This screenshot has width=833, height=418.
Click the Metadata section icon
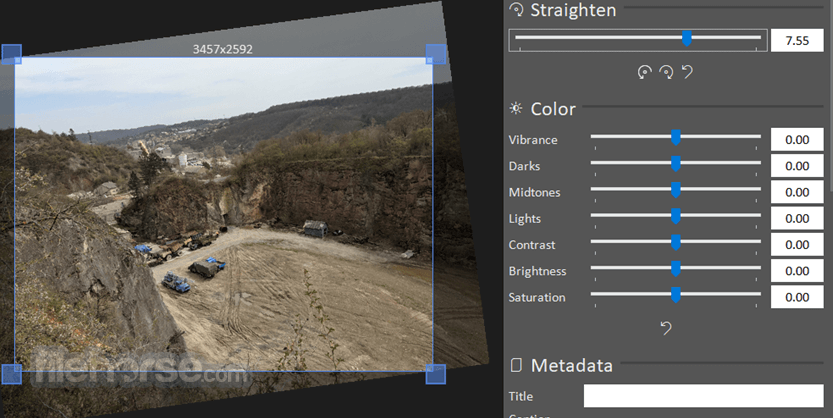516,365
